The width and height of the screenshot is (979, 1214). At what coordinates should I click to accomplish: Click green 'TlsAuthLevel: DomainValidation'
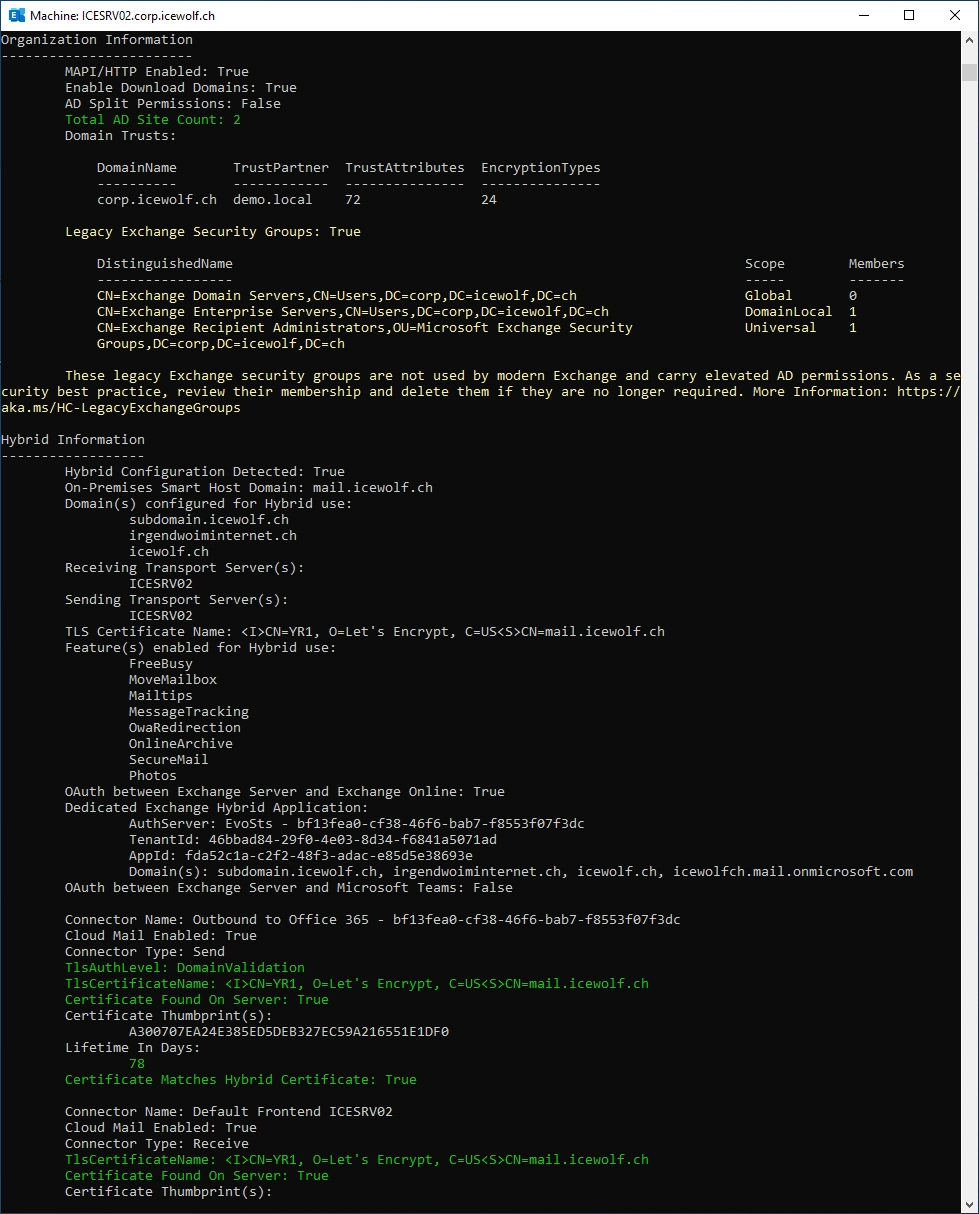pos(185,968)
